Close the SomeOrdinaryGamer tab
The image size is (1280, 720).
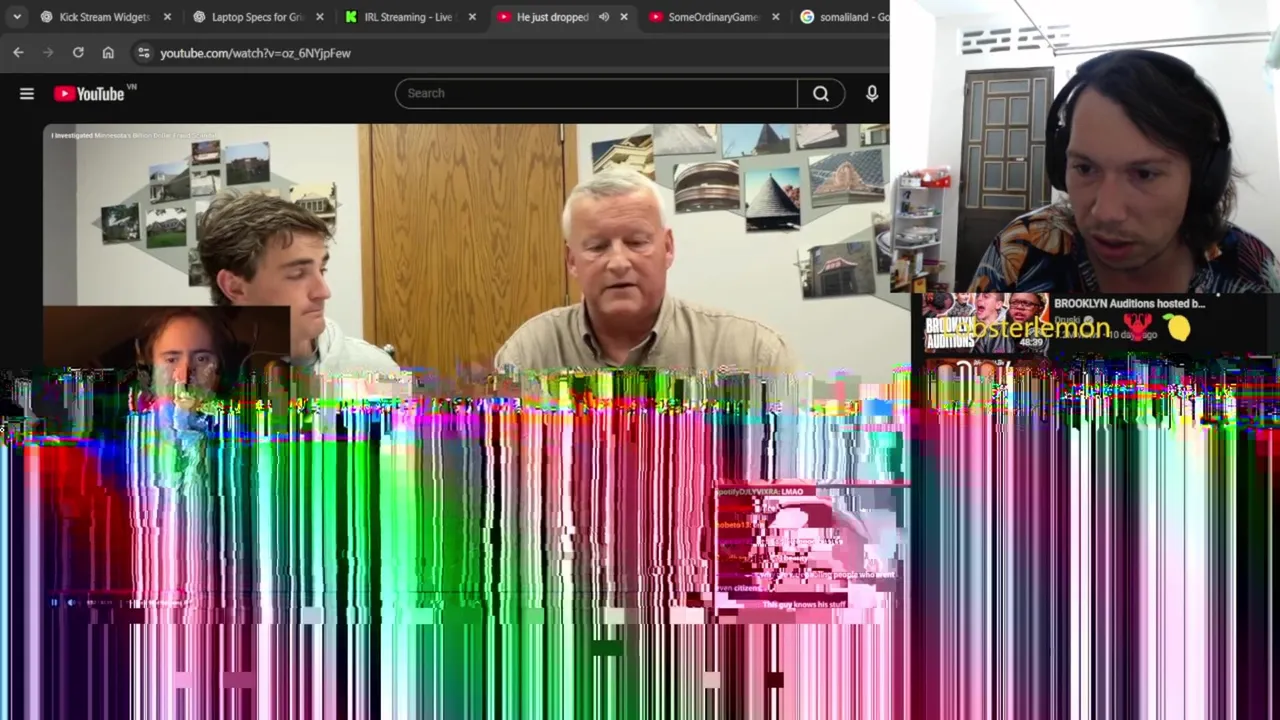775,17
